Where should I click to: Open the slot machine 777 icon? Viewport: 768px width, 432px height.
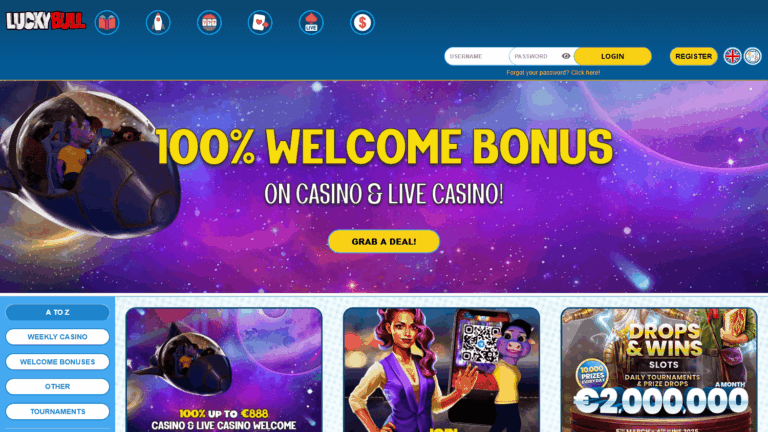click(x=209, y=23)
